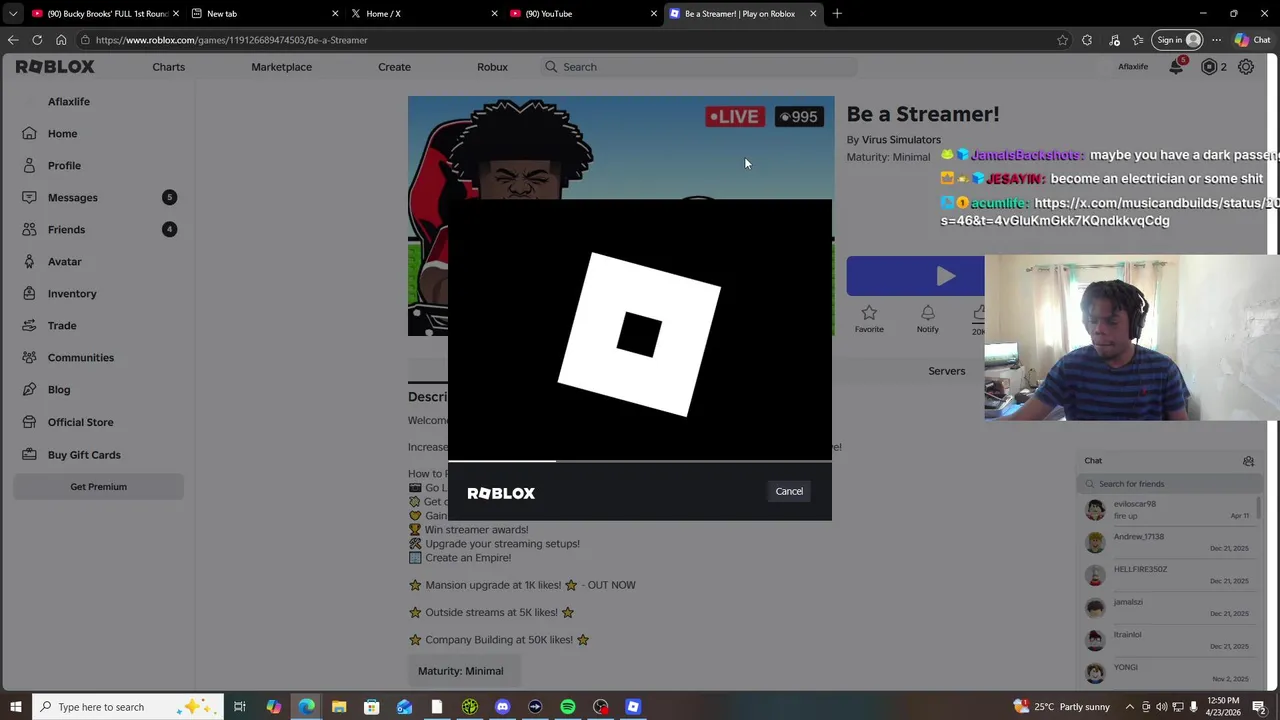Click the search field in Roblox header

(700, 67)
